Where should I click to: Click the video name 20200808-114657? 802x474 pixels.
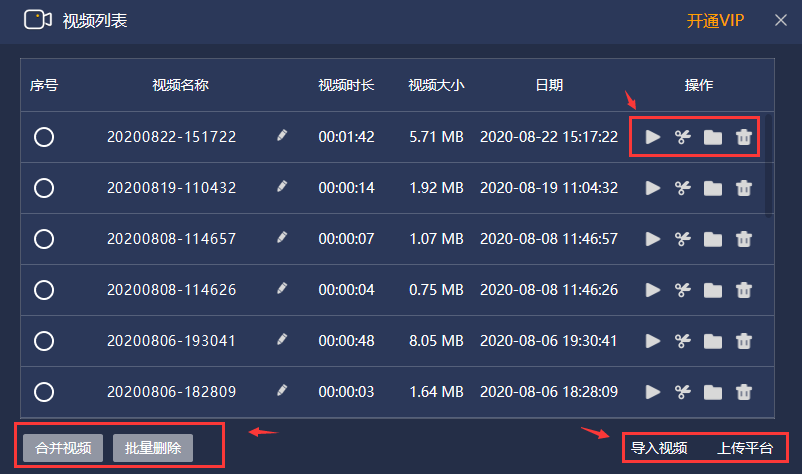pos(171,239)
